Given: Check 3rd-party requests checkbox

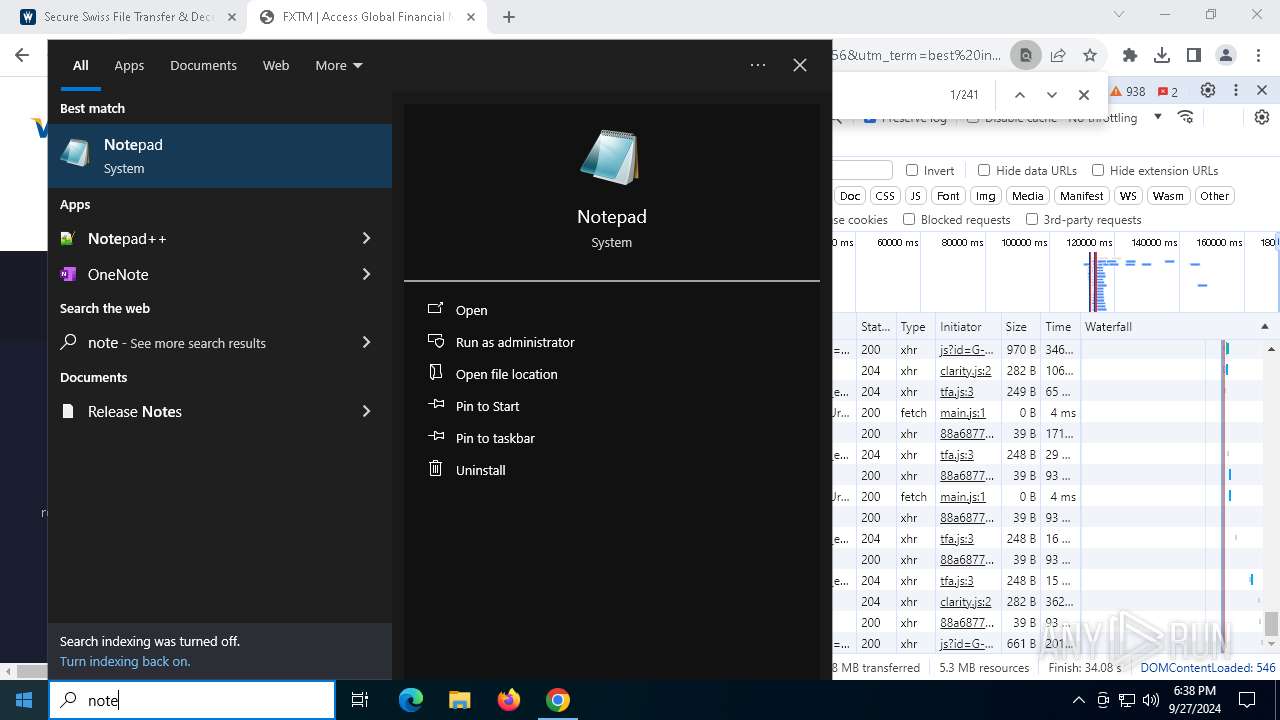Looking at the screenshot, I should click(1032, 219).
